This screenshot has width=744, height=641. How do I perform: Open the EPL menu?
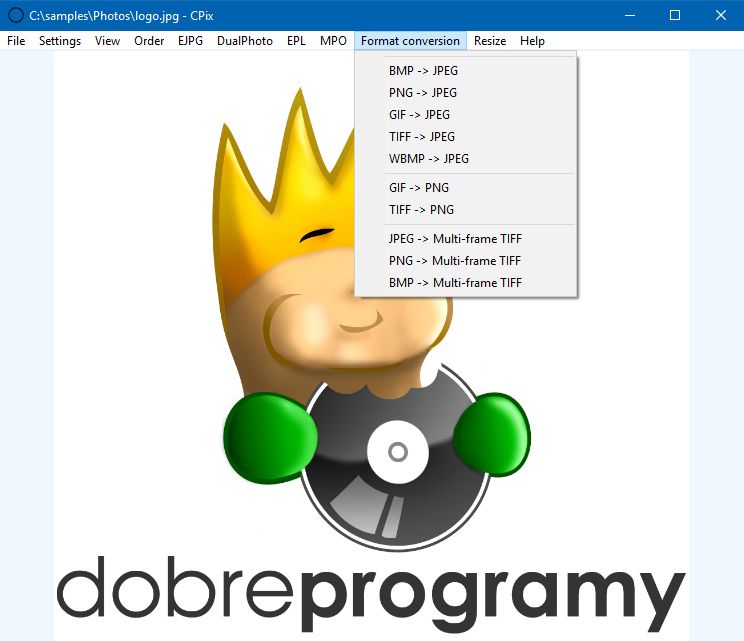pyautogui.click(x=296, y=41)
